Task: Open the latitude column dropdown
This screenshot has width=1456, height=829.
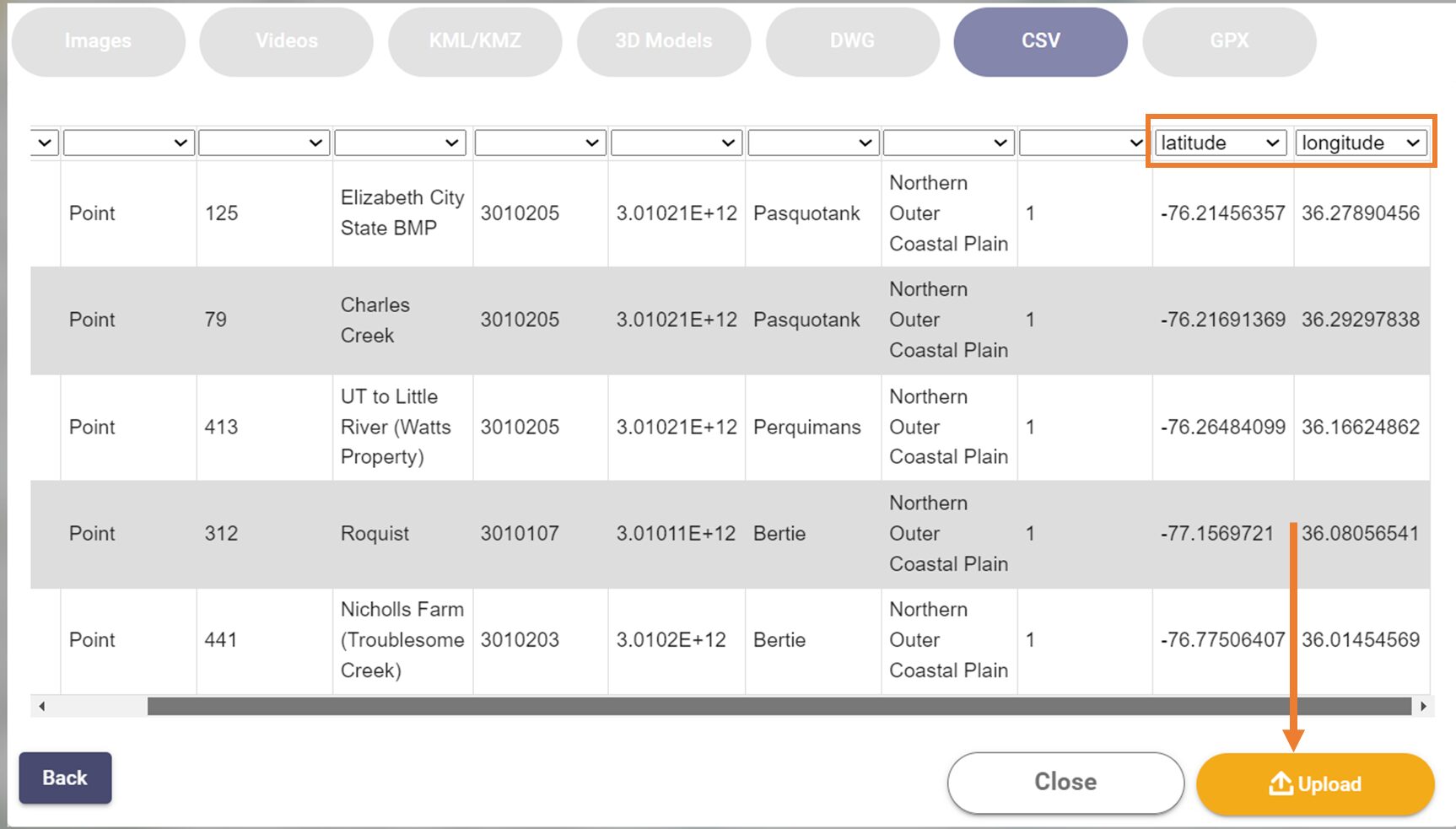Action: 1221,143
